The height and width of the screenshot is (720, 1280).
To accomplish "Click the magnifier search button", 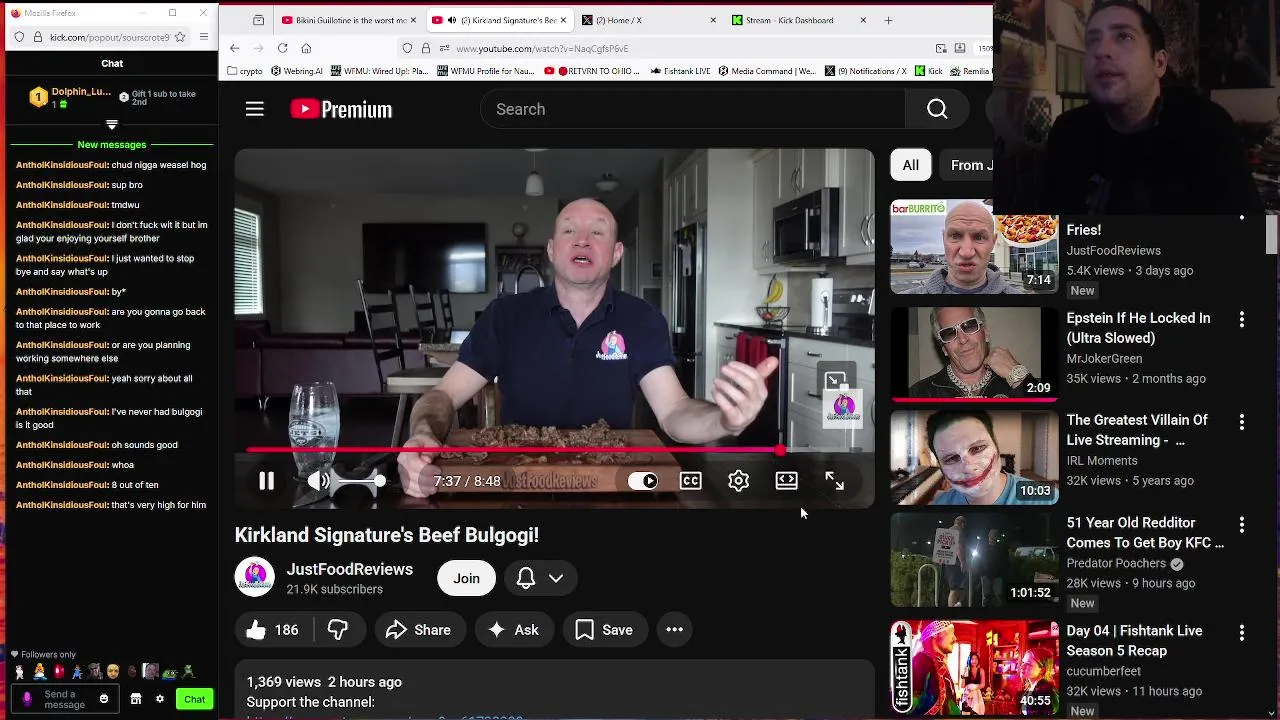I will [937, 109].
